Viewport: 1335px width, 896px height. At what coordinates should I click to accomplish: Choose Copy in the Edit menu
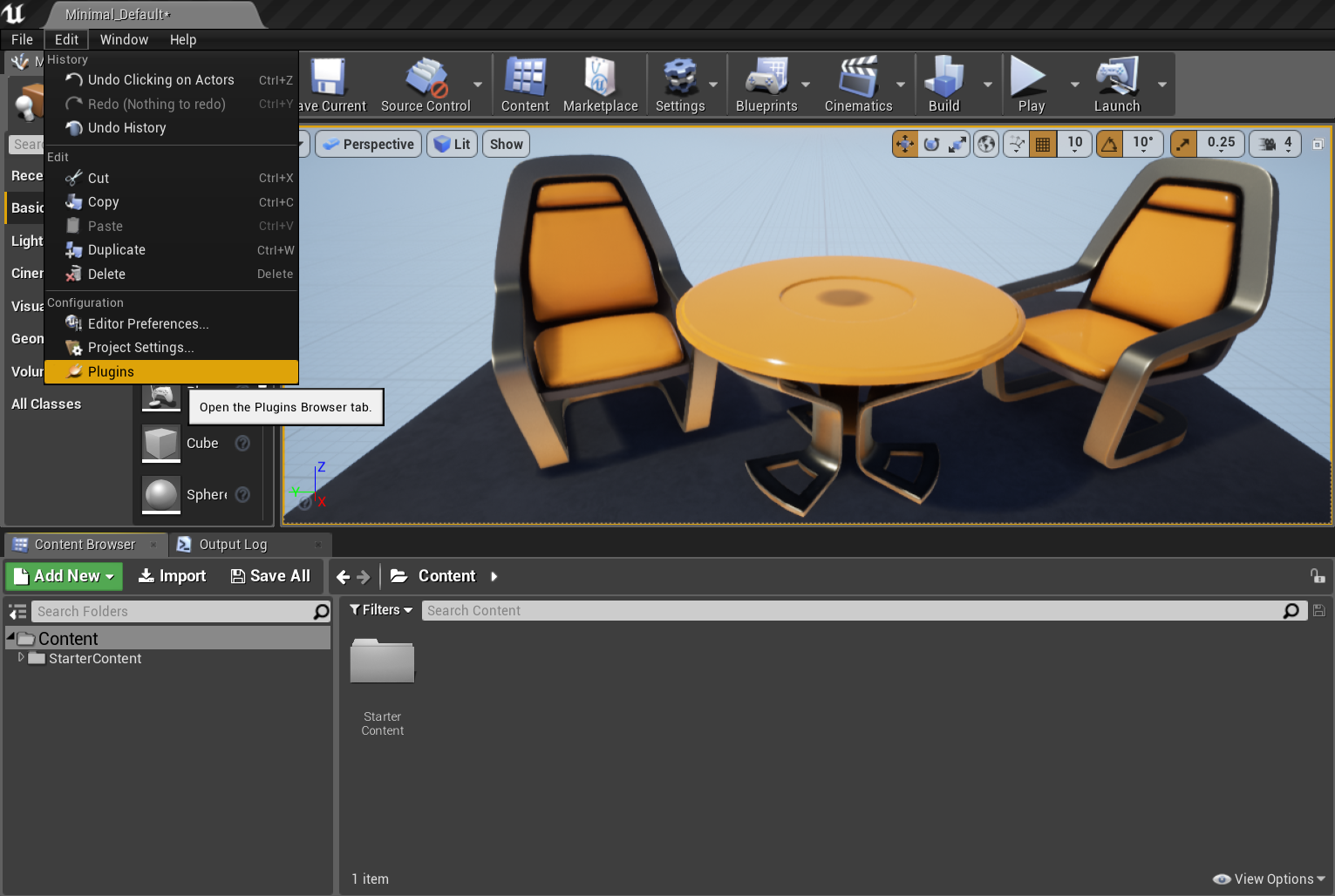coord(172,201)
